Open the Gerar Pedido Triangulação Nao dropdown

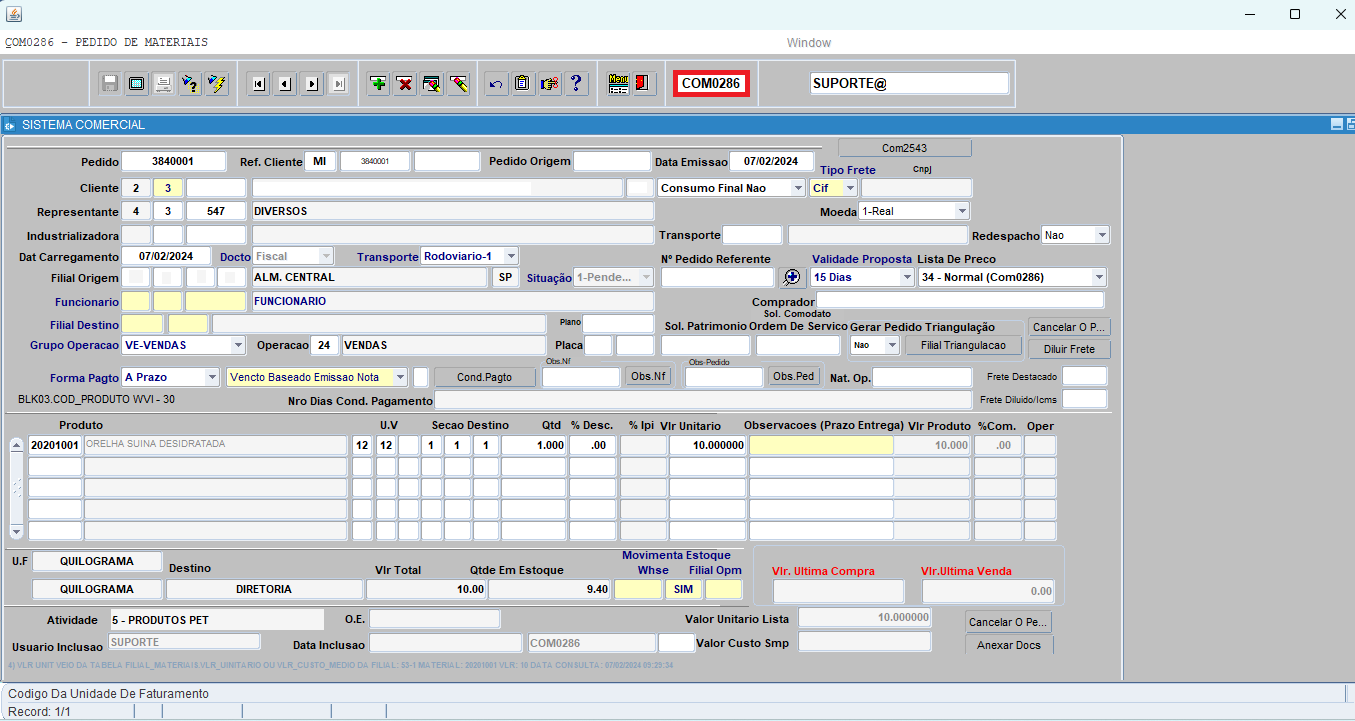click(892, 345)
